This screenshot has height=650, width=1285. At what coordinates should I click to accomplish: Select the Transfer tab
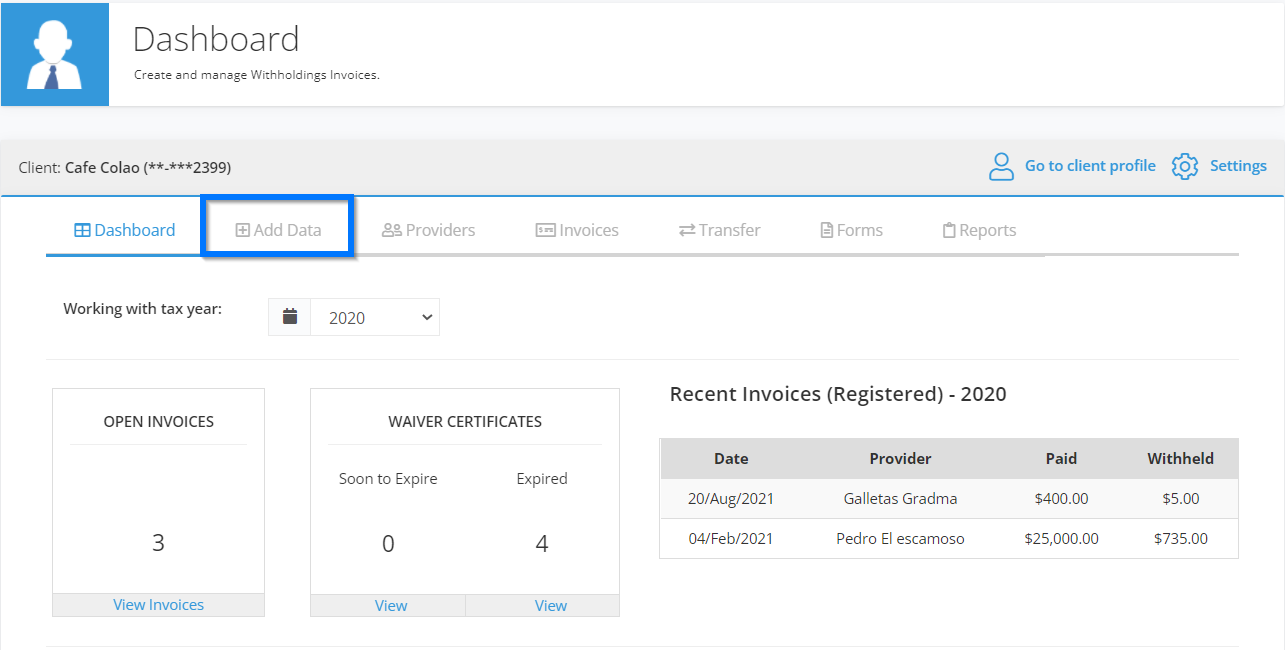720,230
